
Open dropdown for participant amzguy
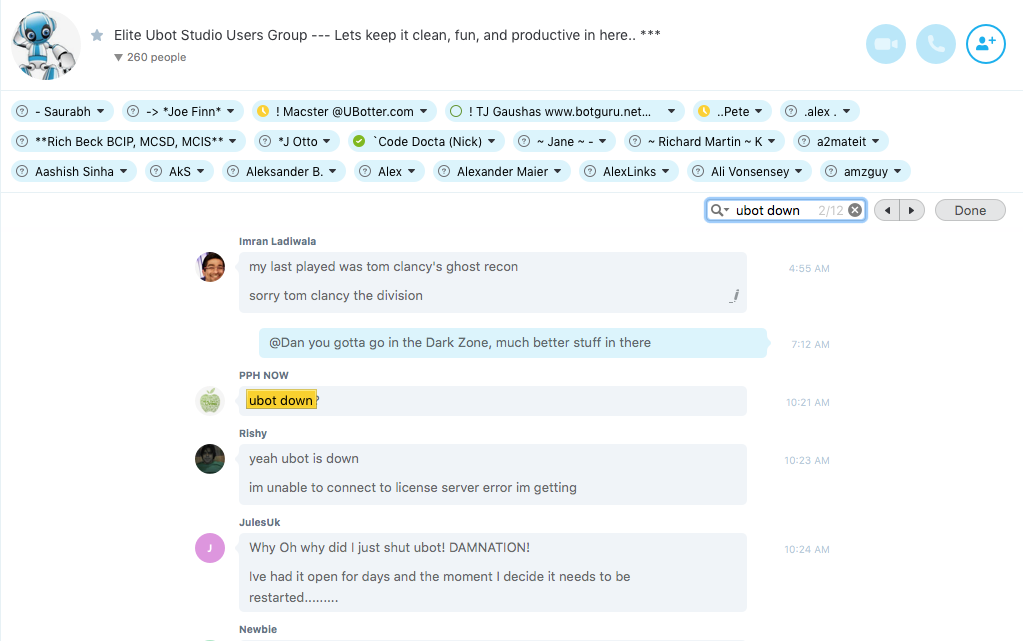pos(897,172)
